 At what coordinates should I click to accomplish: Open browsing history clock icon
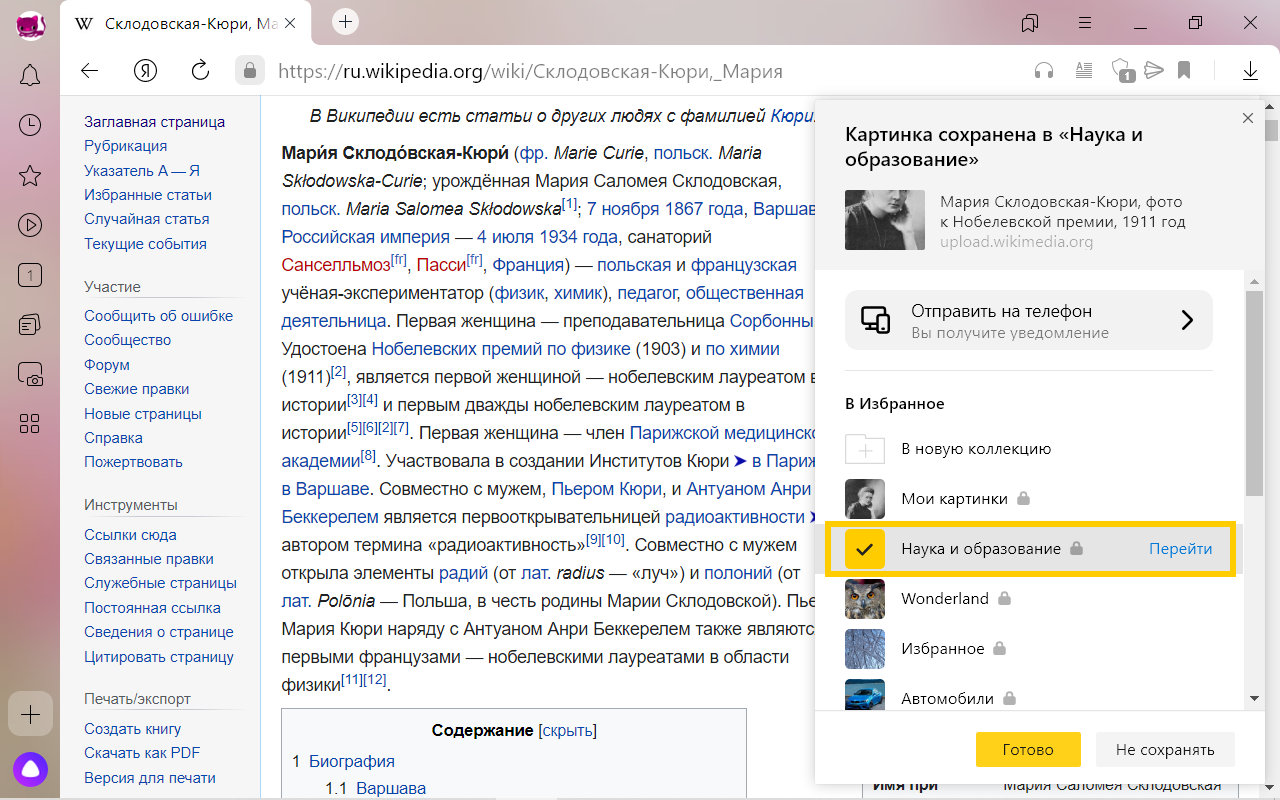(x=30, y=125)
